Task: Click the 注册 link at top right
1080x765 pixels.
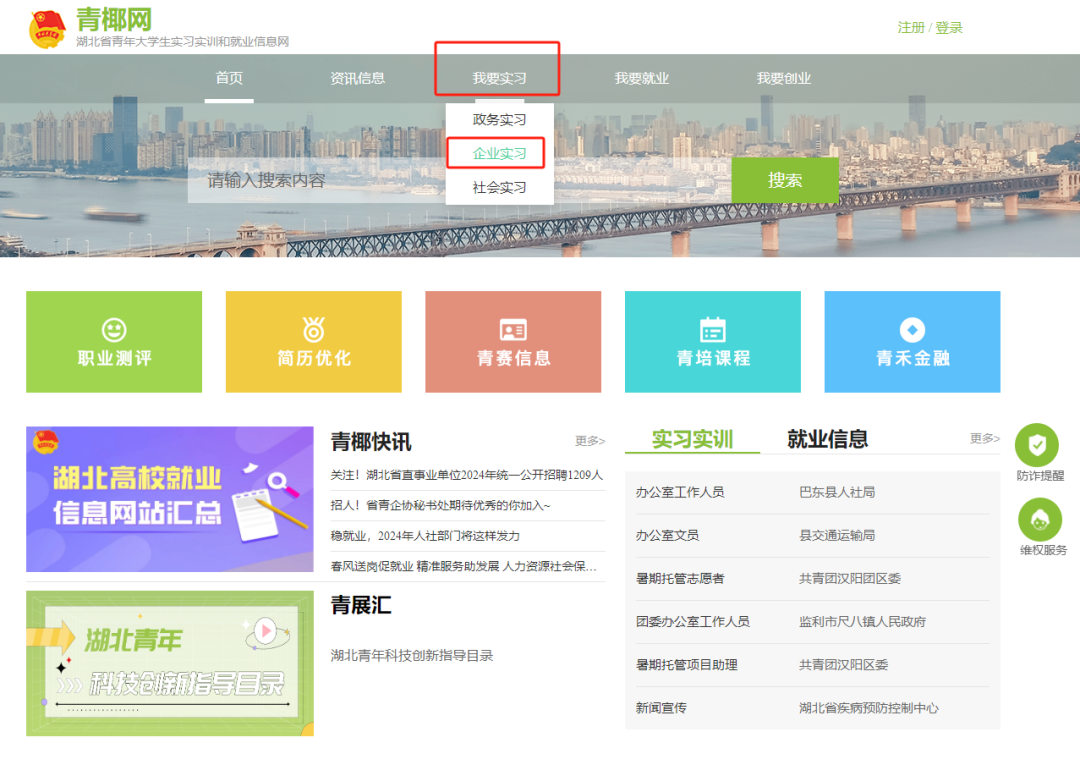Action: pos(910,28)
